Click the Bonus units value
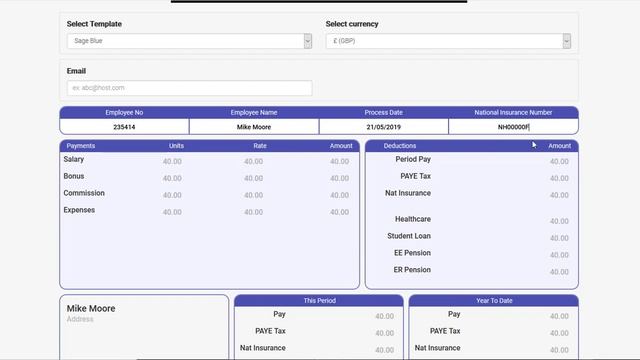The width and height of the screenshot is (640, 360). click(172, 178)
